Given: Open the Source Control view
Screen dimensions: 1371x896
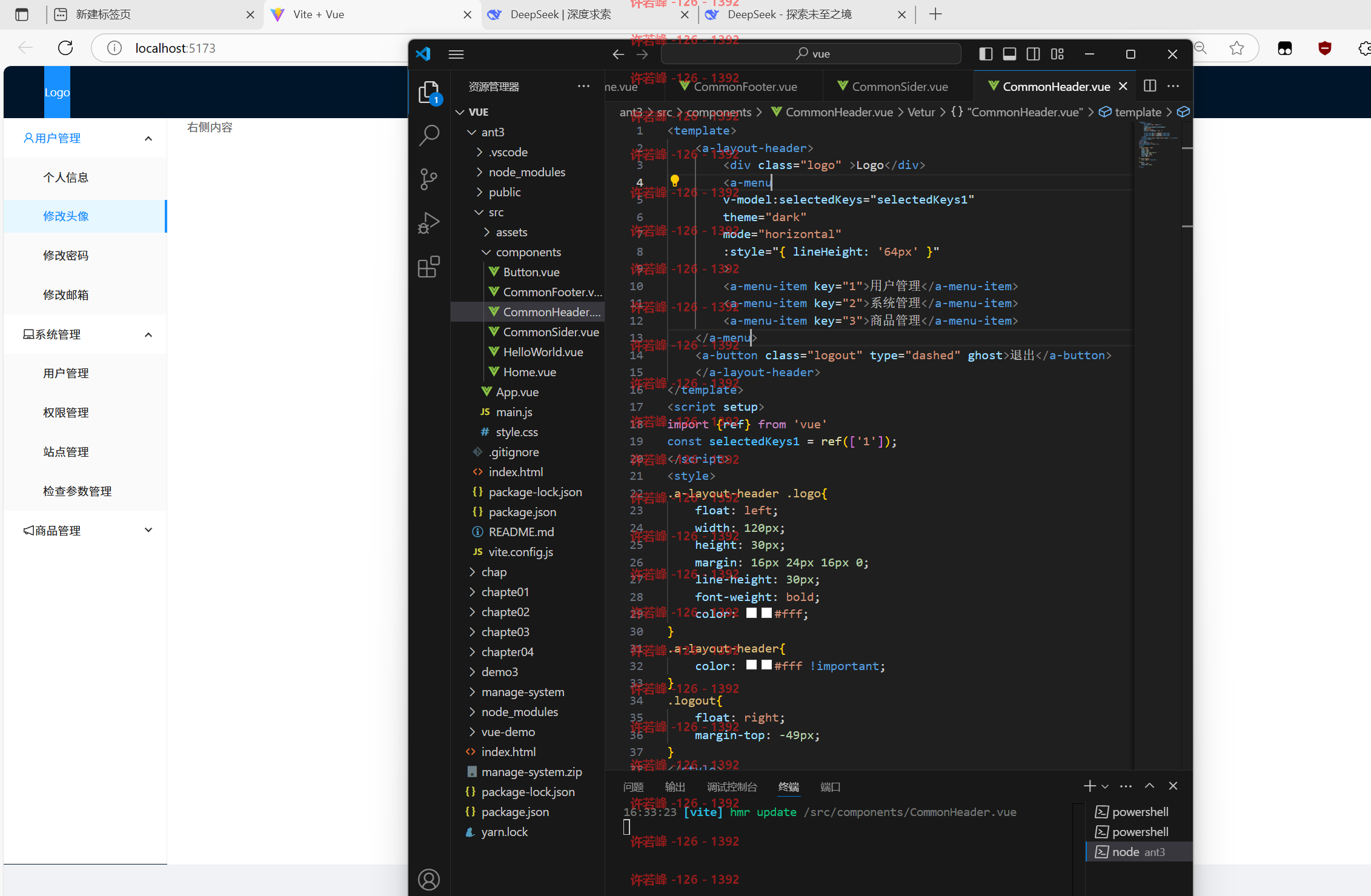Looking at the screenshot, I should point(429,179).
